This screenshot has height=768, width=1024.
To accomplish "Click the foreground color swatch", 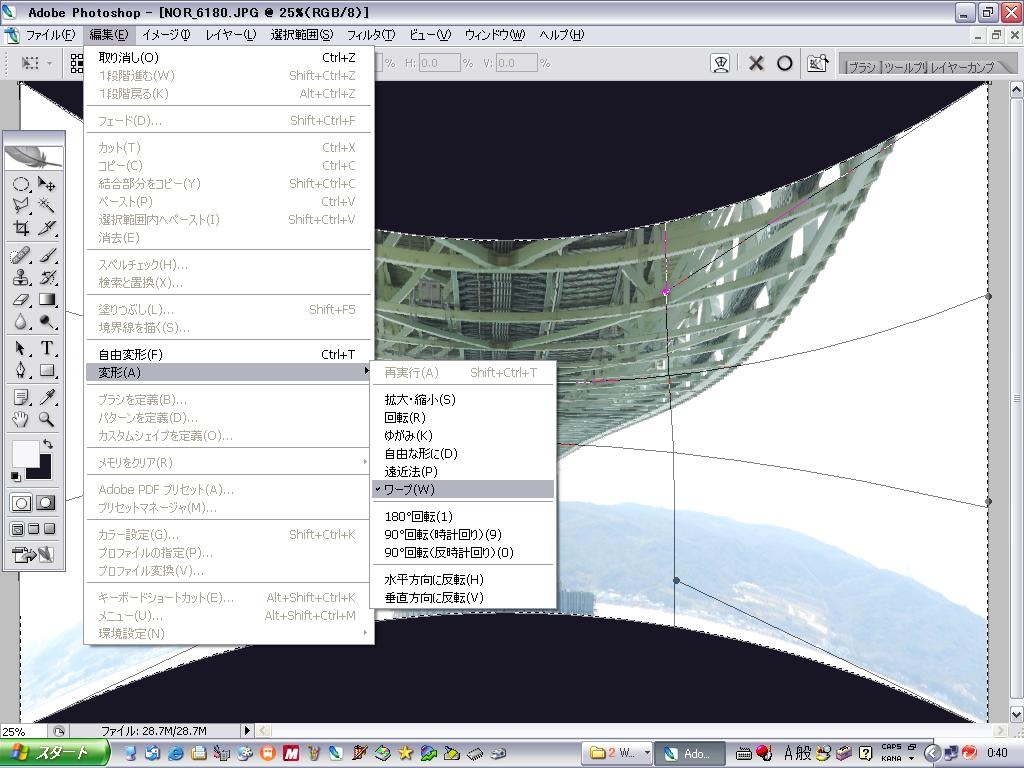I will pos(25,454).
